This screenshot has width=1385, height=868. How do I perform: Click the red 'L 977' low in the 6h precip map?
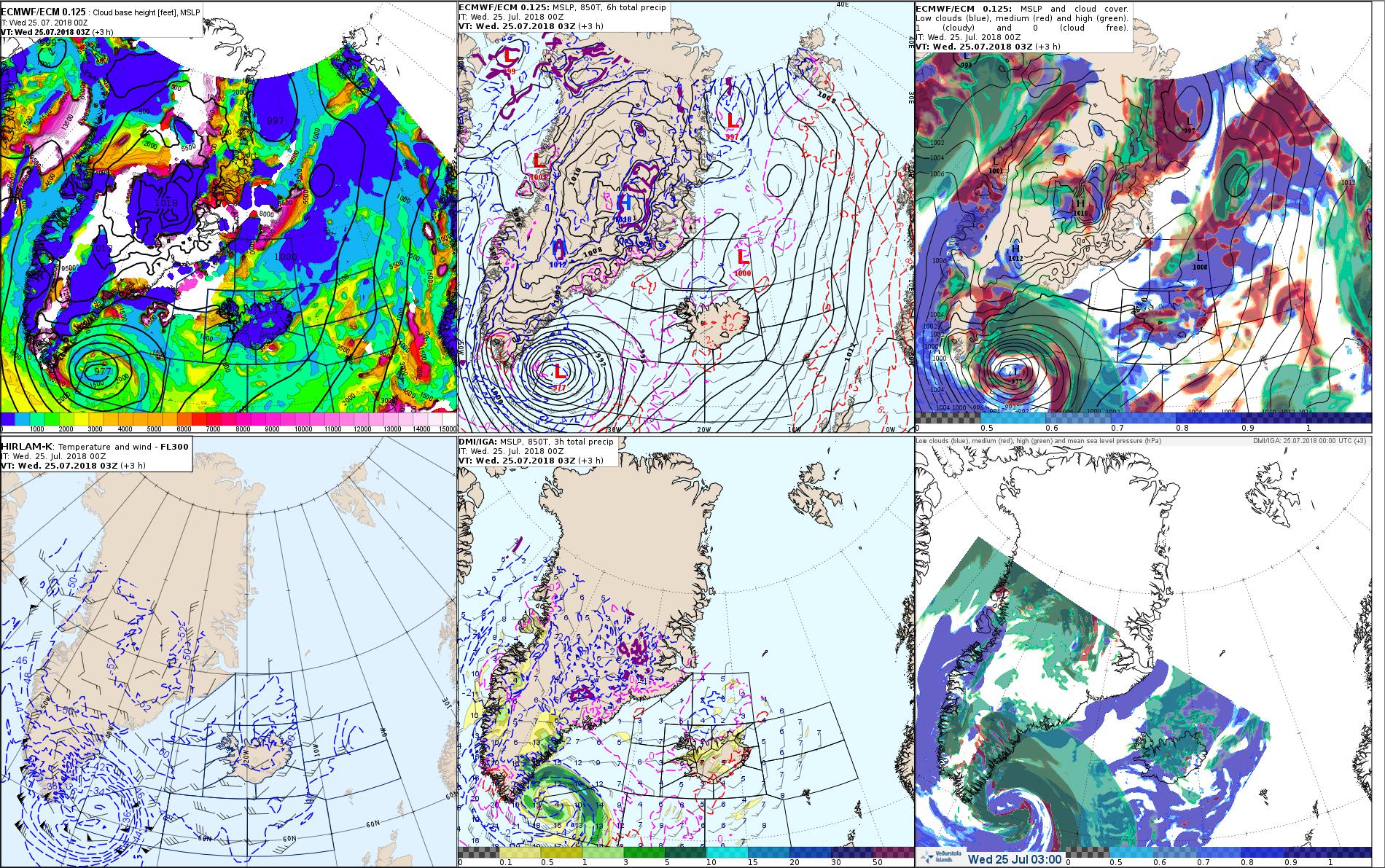[560, 375]
